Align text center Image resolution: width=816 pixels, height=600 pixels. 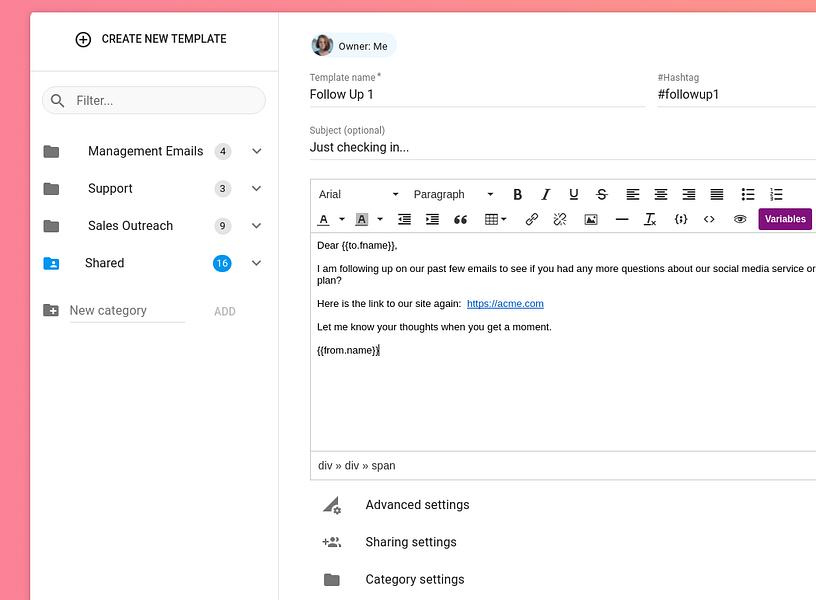point(660,195)
